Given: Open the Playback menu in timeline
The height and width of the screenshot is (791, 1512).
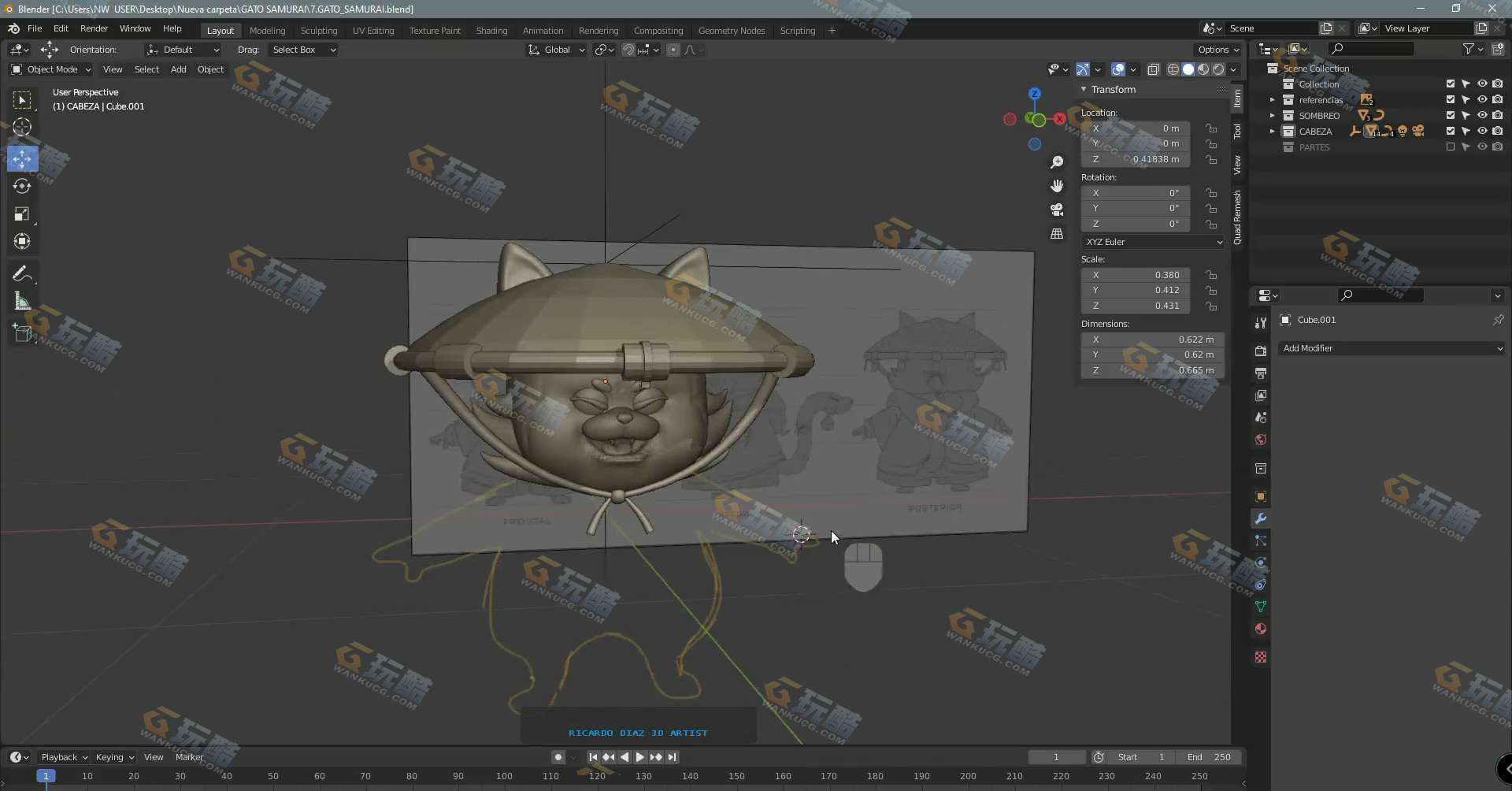Looking at the screenshot, I should (x=64, y=757).
